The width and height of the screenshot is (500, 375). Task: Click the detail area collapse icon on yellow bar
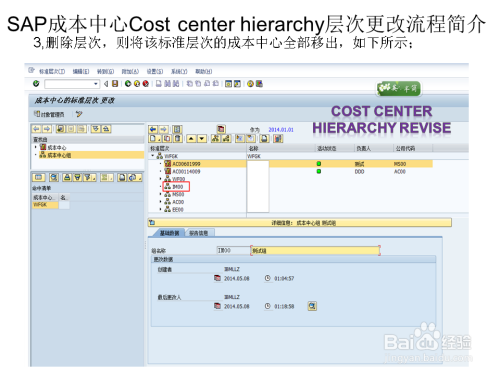click(x=152, y=222)
